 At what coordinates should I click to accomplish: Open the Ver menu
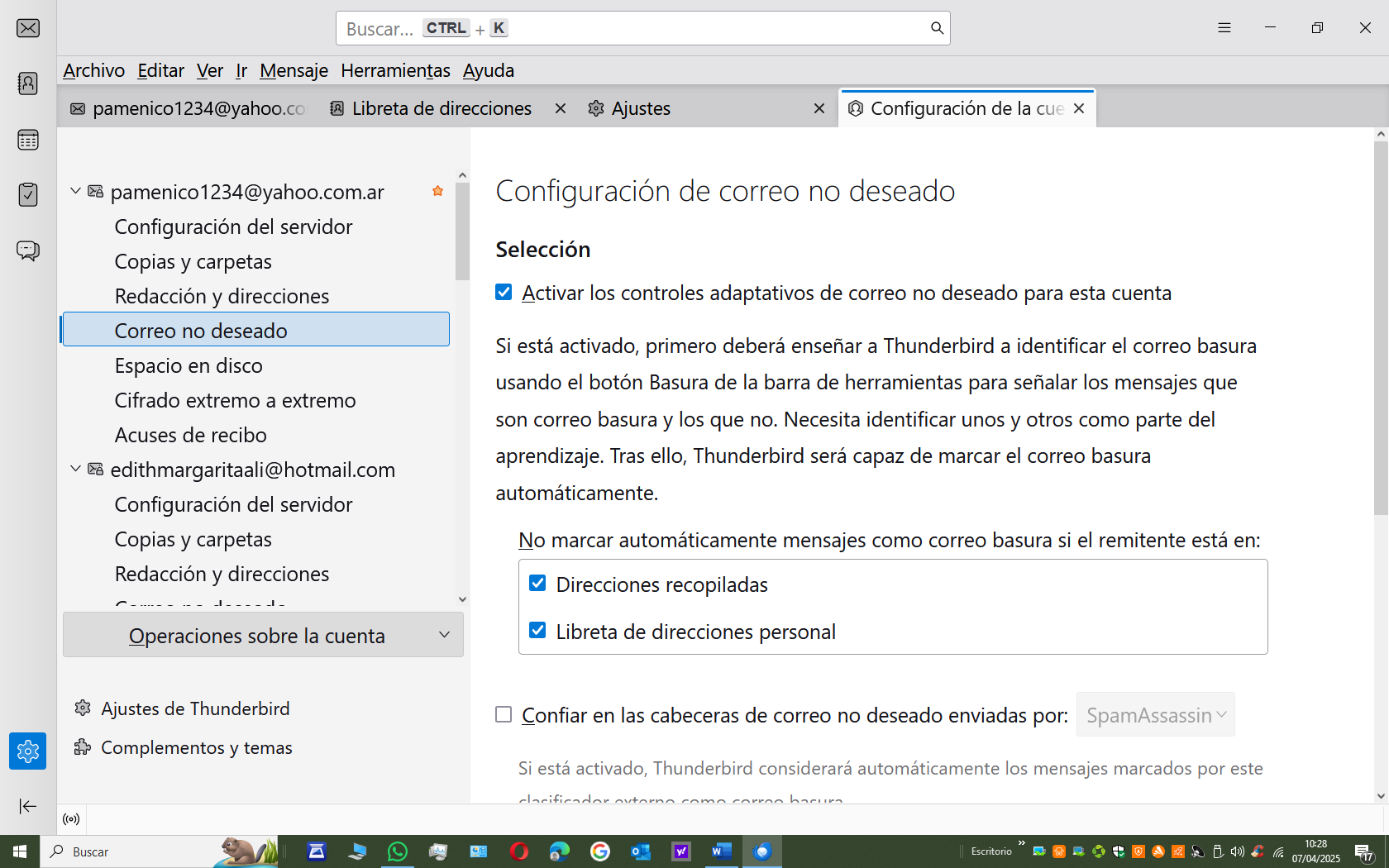[x=210, y=70]
